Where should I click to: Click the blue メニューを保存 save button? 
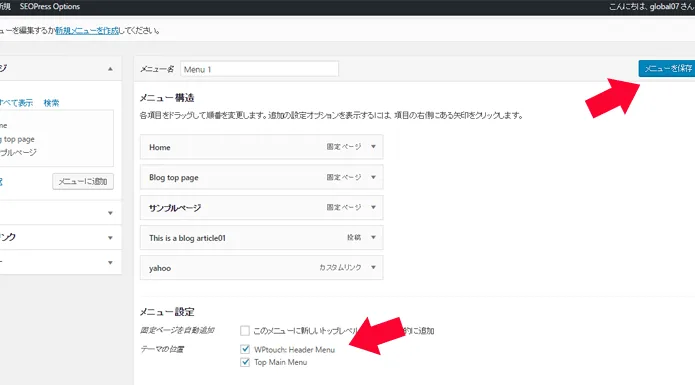tap(667, 69)
